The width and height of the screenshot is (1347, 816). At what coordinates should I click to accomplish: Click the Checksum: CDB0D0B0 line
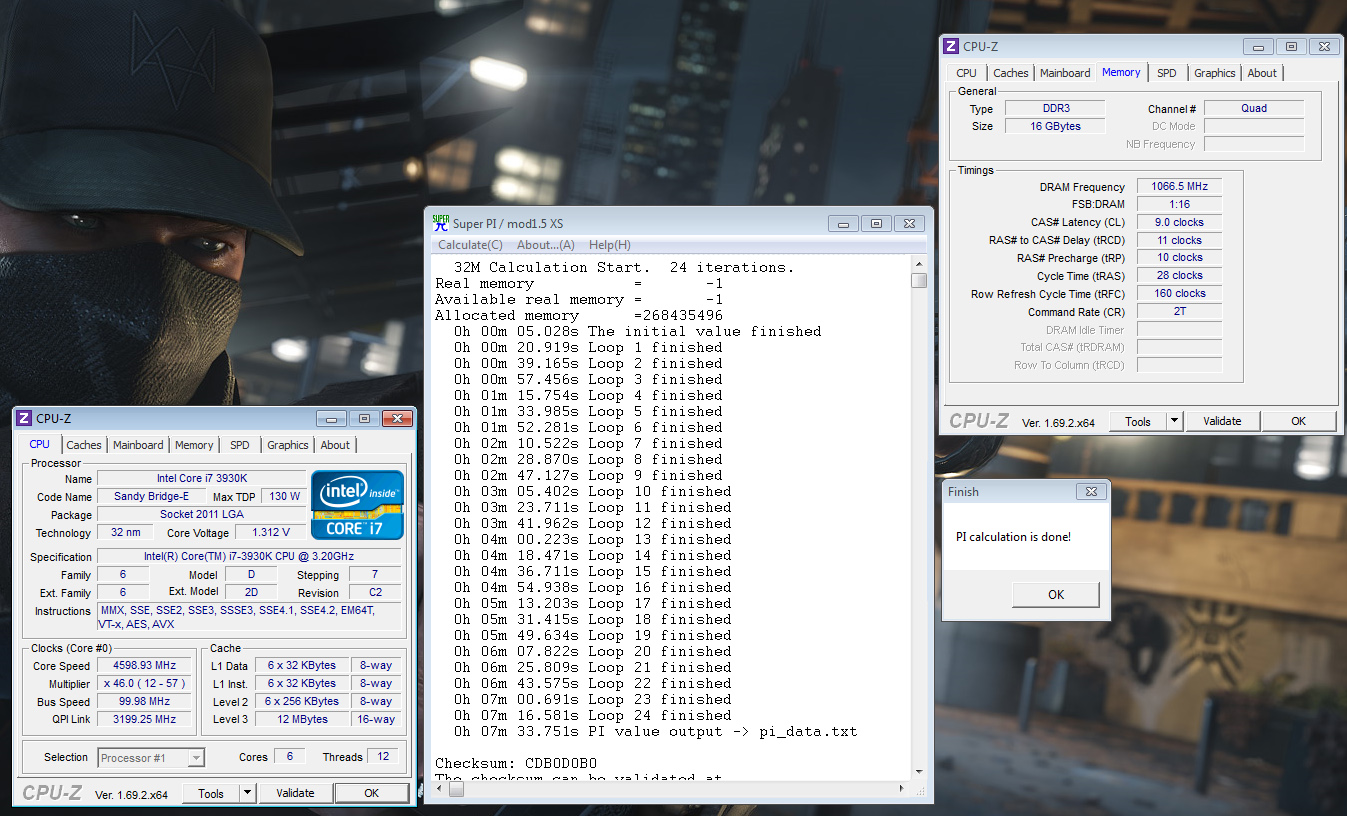pyautogui.click(x=516, y=764)
